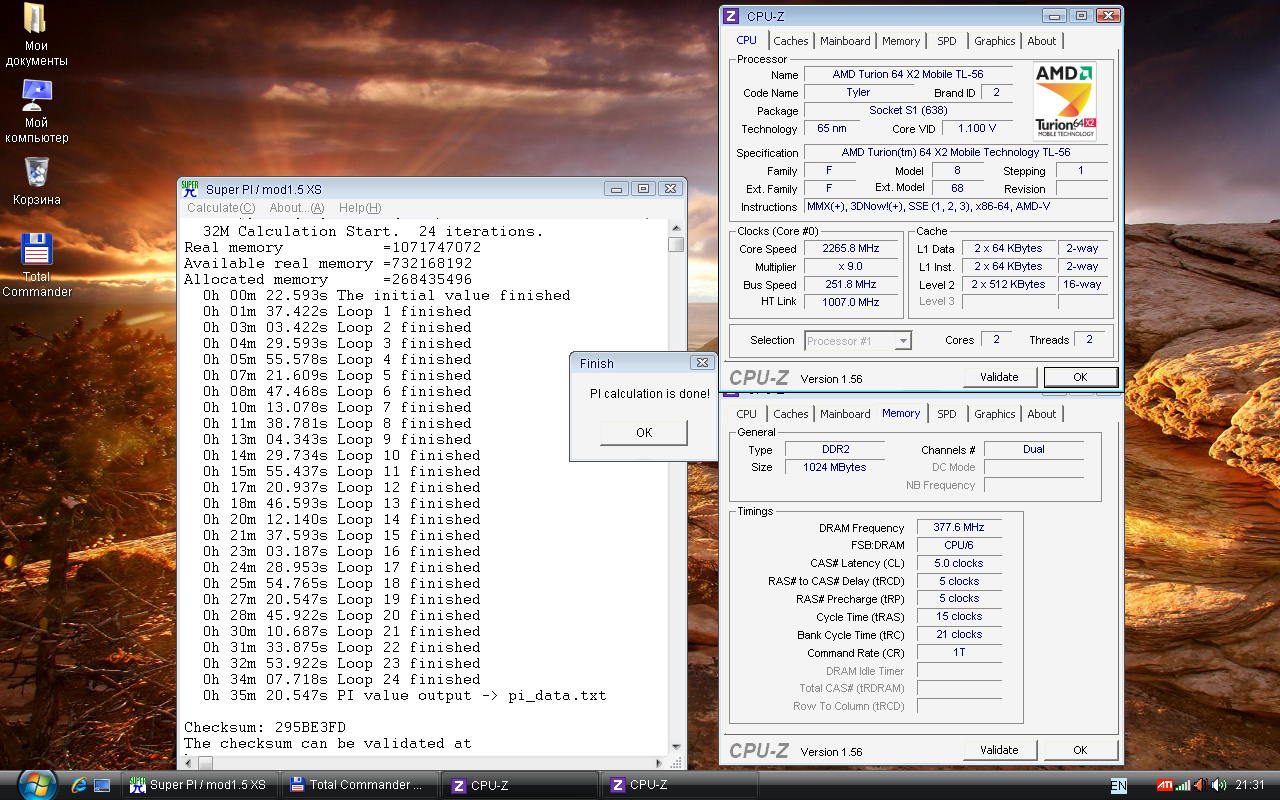This screenshot has width=1280, height=800.
Task: Click the EN language indicator
Action: (x=1119, y=786)
